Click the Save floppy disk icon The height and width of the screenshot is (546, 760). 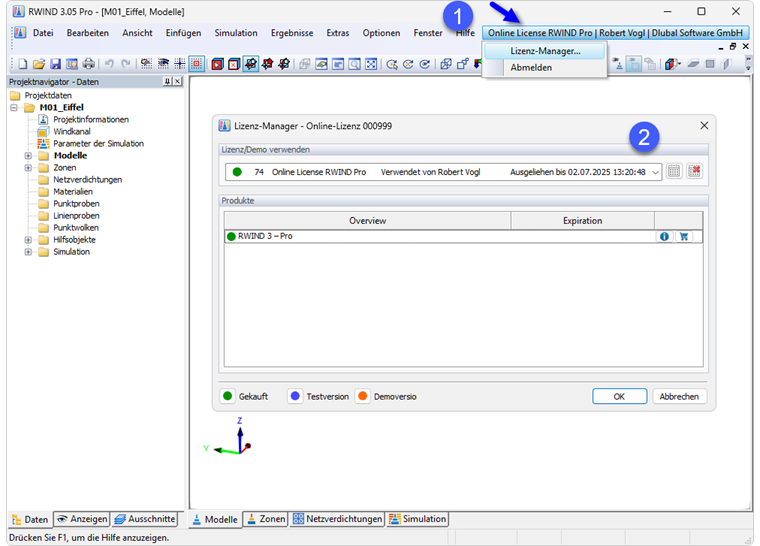(55, 64)
